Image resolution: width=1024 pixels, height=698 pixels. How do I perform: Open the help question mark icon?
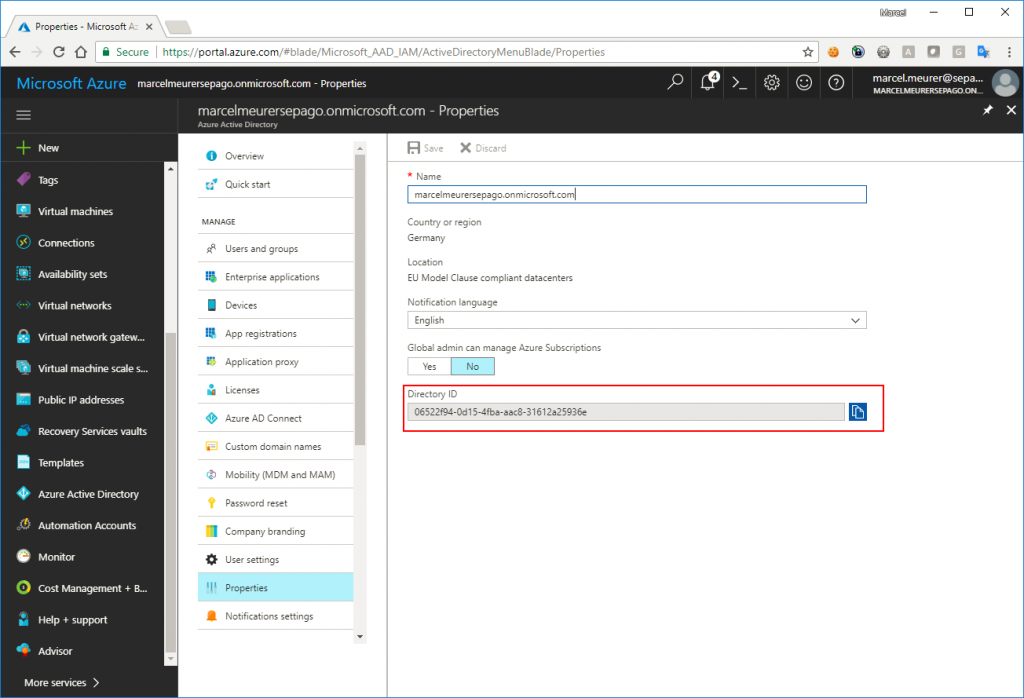click(836, 83)
